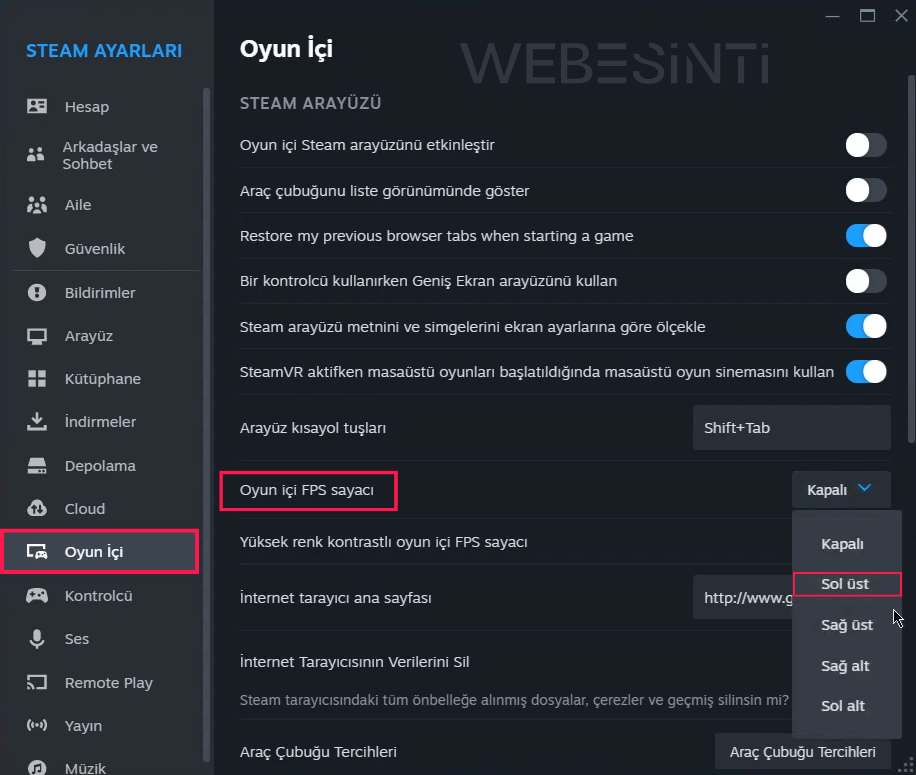Disable Restore my previous browser tabs
This screenshot has height=775, width=916.
[866, 236]
